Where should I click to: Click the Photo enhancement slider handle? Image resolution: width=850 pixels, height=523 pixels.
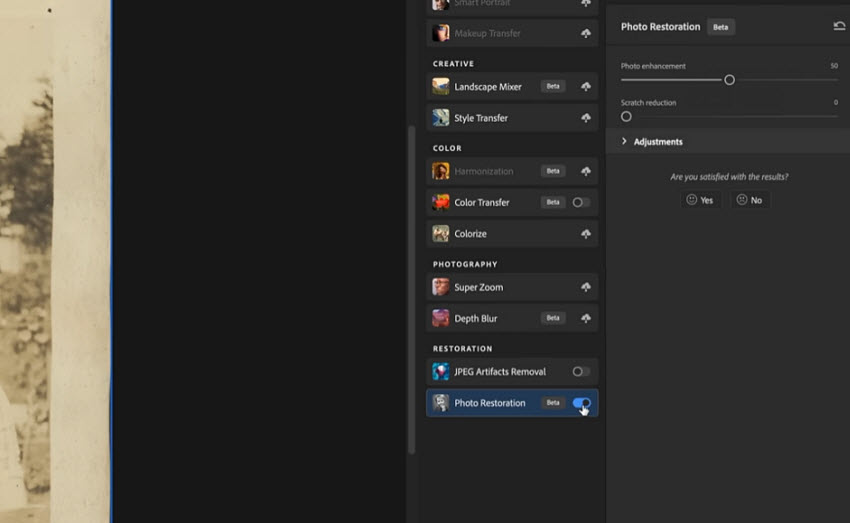coord(729,80)
